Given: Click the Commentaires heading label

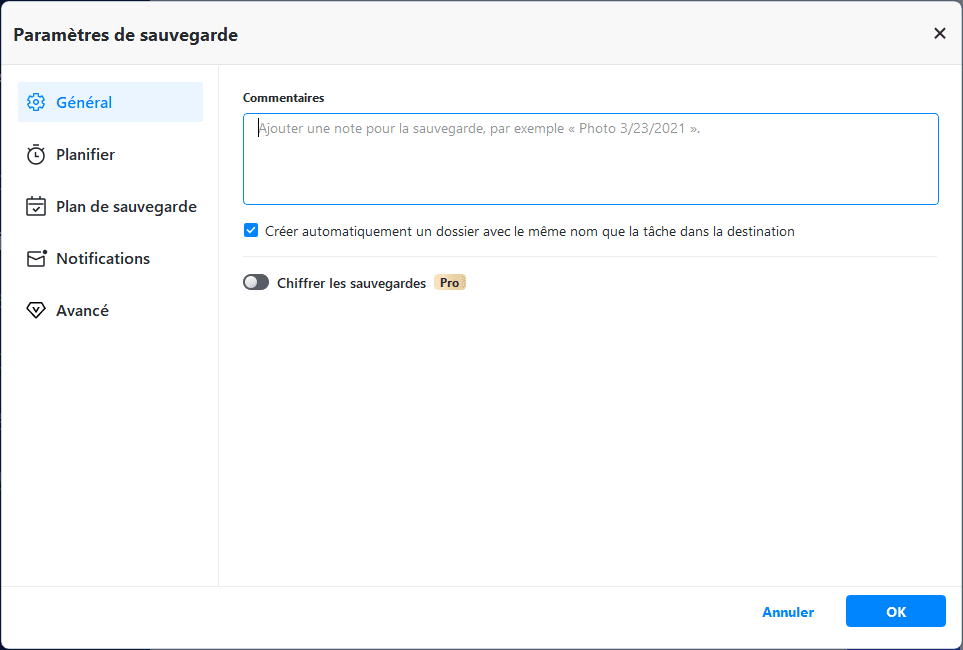Looking at the screenshot, I should [283, 98].
